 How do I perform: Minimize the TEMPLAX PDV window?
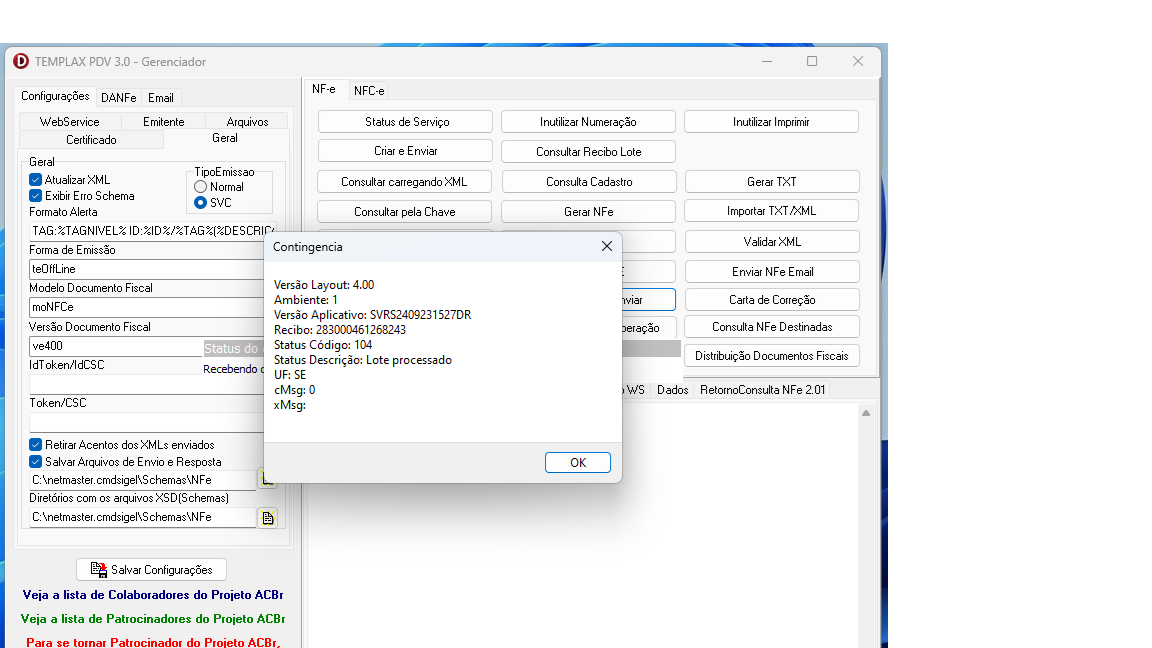click(767, 61)
